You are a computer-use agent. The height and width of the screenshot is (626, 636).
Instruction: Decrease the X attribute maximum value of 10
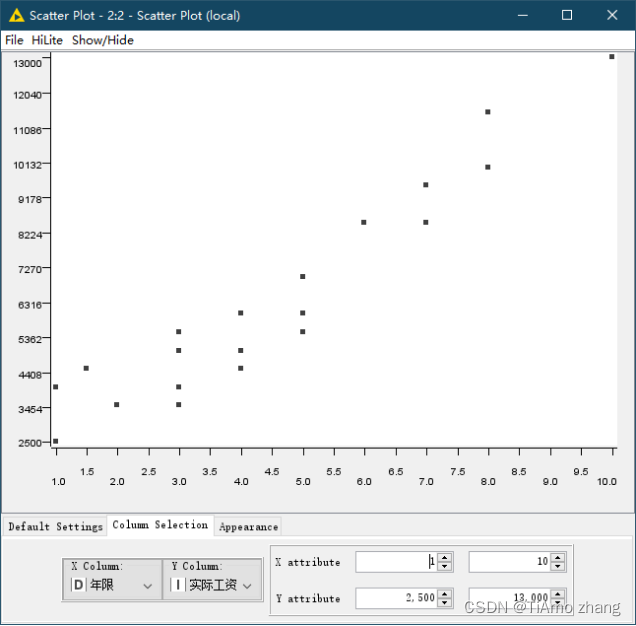click(558, 567)
